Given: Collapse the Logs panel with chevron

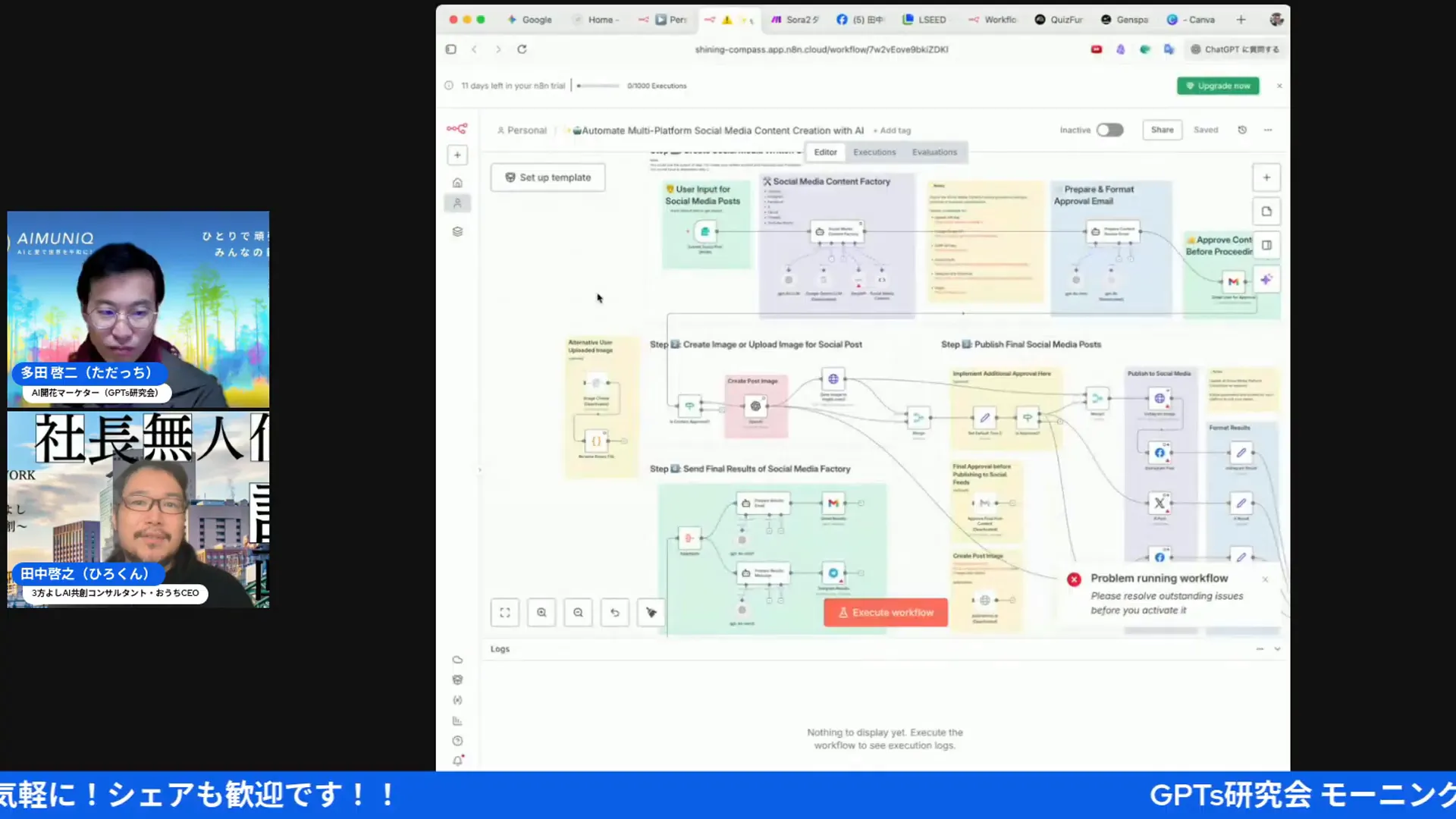Looking at the screenshot, I should coord(1277,649).
